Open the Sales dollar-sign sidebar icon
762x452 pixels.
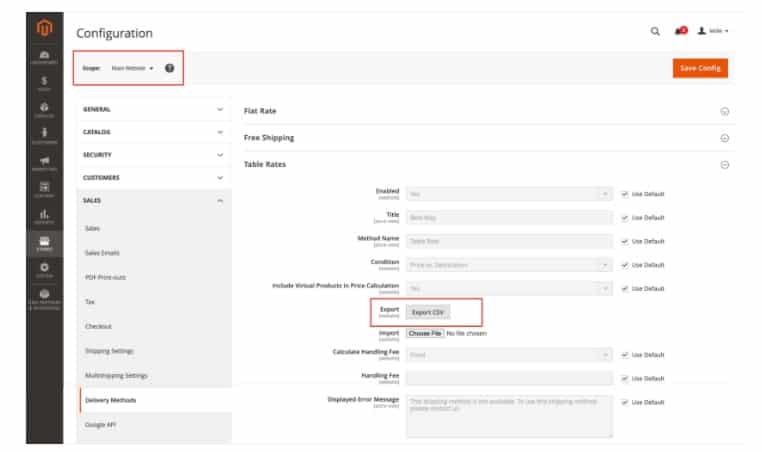click(x=44, y=84)
